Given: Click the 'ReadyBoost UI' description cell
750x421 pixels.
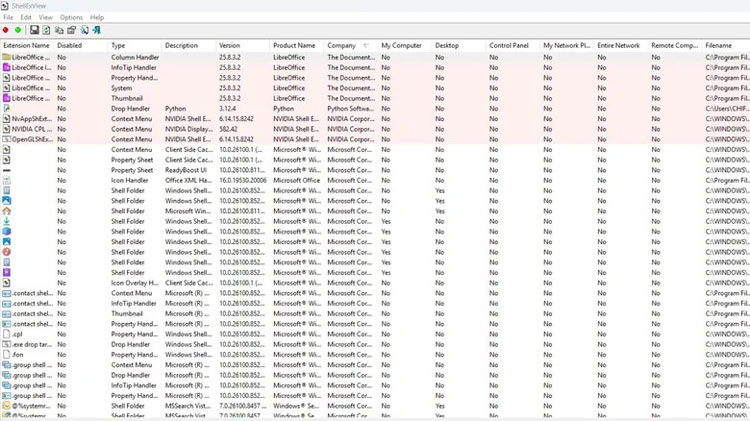Looking at the screenshot, I should pyautogui.click(x=186, y=170).
